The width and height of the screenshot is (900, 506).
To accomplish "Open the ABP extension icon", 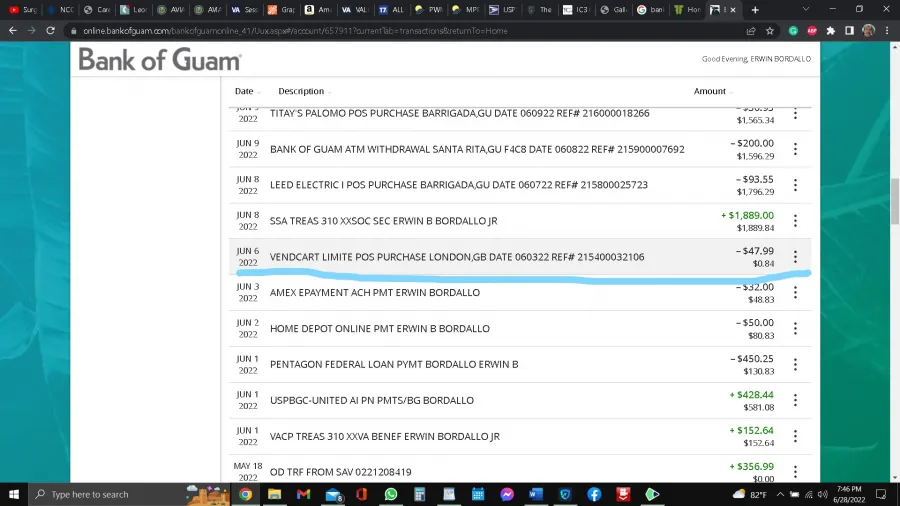I will (812, 31).
